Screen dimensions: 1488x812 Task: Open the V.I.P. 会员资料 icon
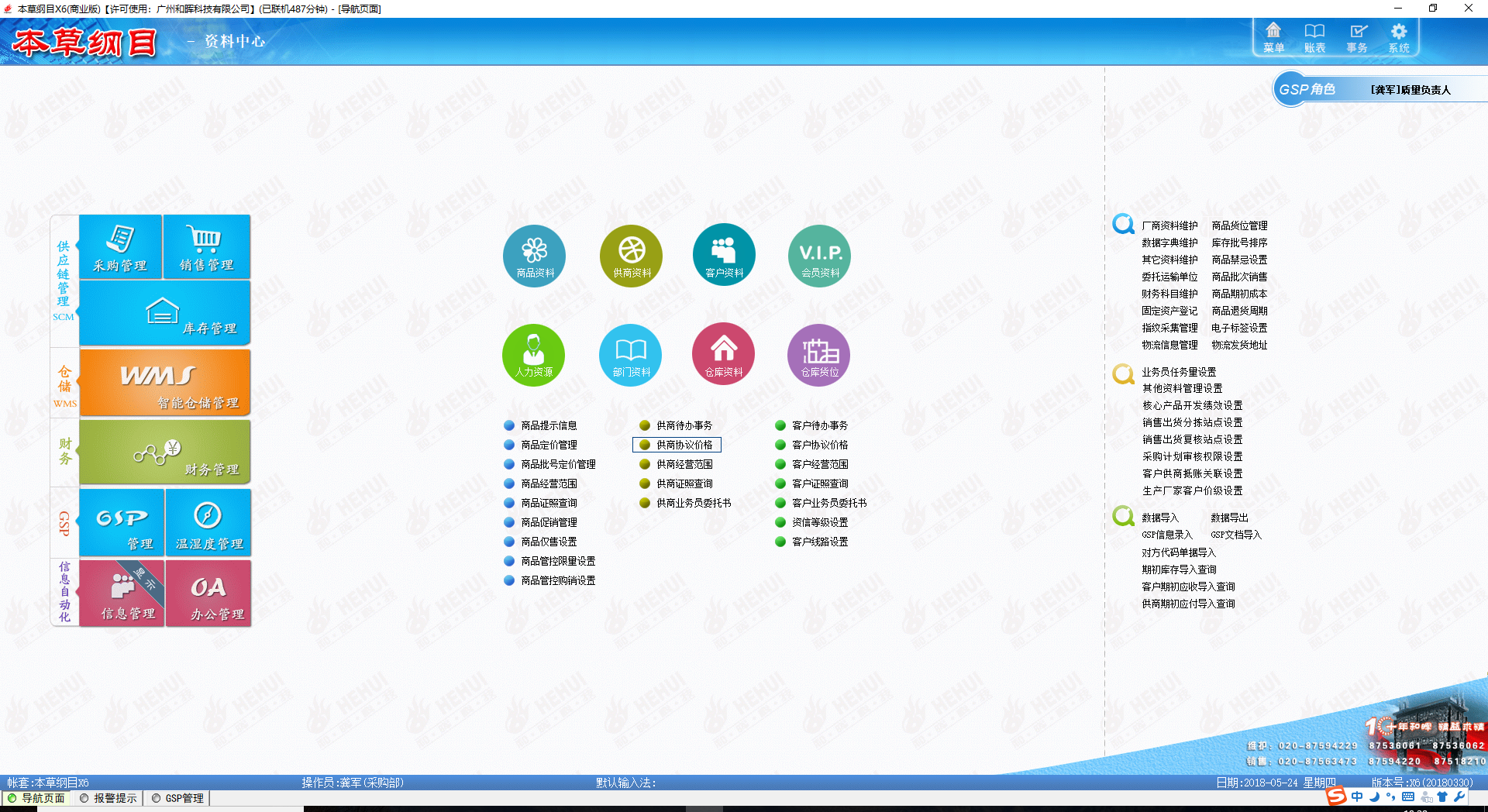[x=820, y=256]
